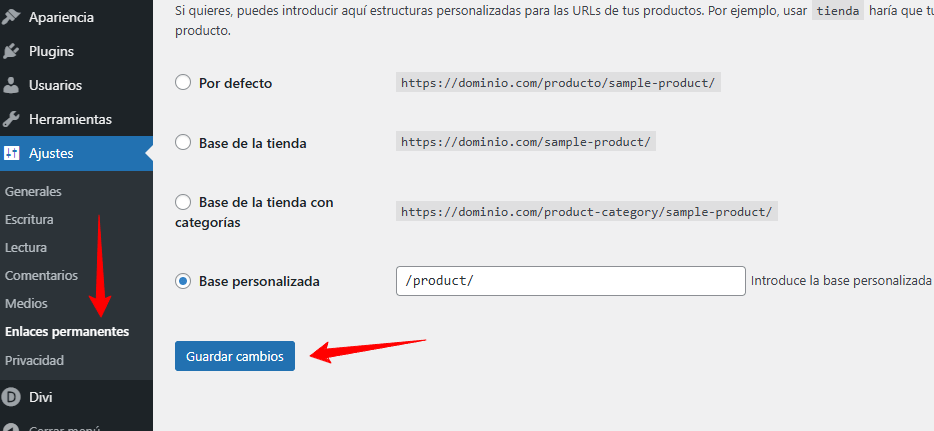Open the Plugins menu label
Viewport: 934px width, 431px height.
(x=51, y=51)
